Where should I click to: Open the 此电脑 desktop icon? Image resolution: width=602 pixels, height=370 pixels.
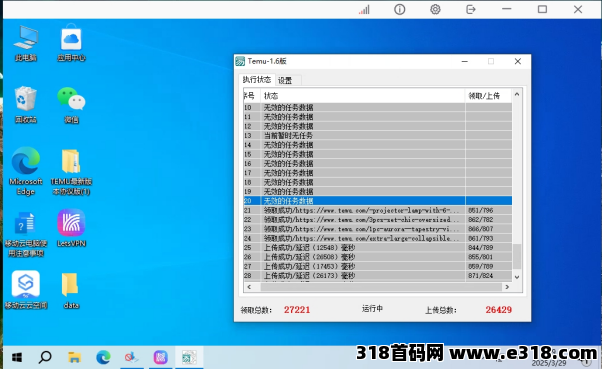click(x=26, y=43)
